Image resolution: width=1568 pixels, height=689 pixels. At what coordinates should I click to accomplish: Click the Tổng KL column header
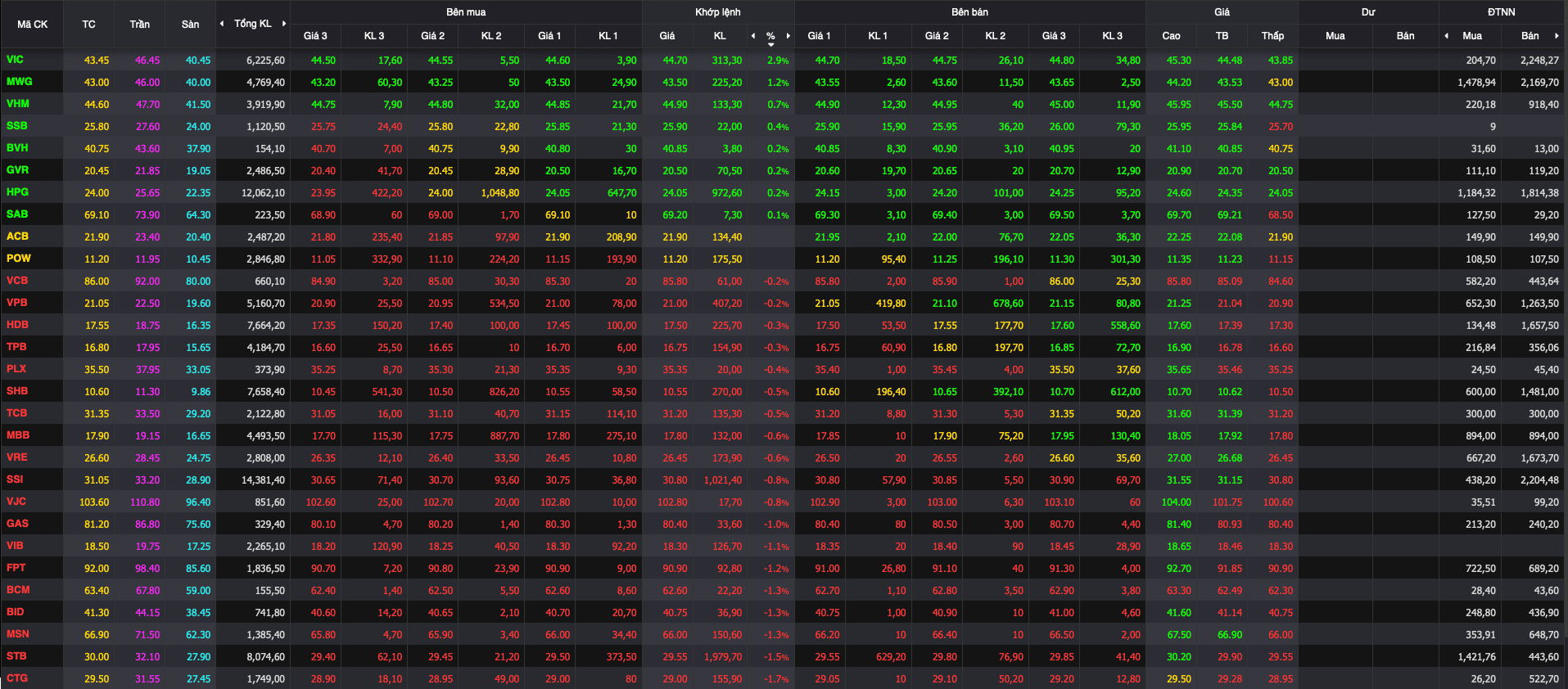pyautogui.click(x=253, y=24)
